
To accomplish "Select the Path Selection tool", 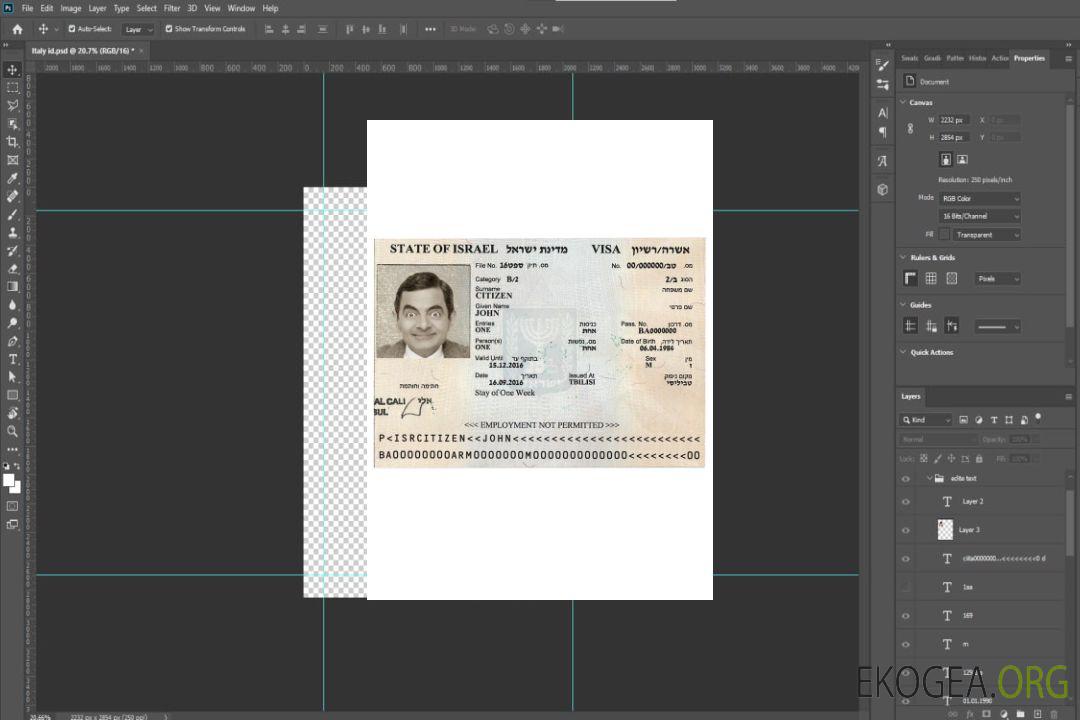I will click(x=12, y=377).
